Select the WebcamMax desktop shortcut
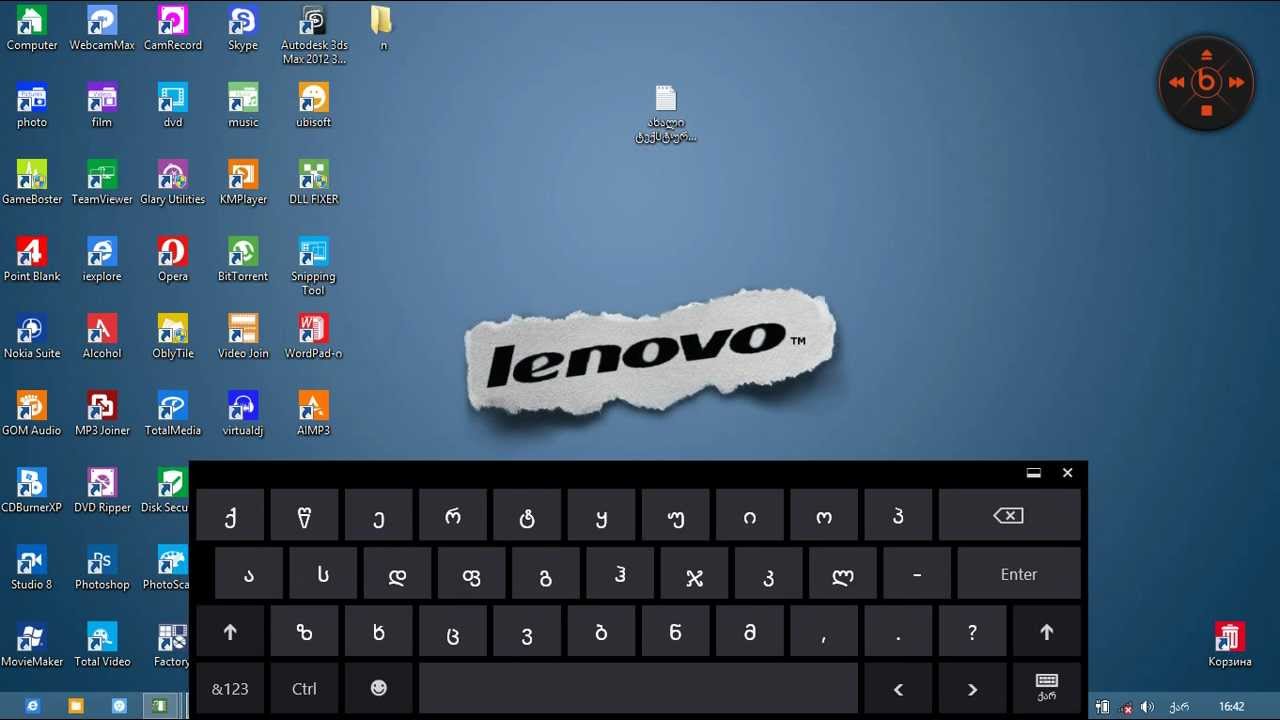This screenshot has width=1280, height=720. [x=102, y=28]
